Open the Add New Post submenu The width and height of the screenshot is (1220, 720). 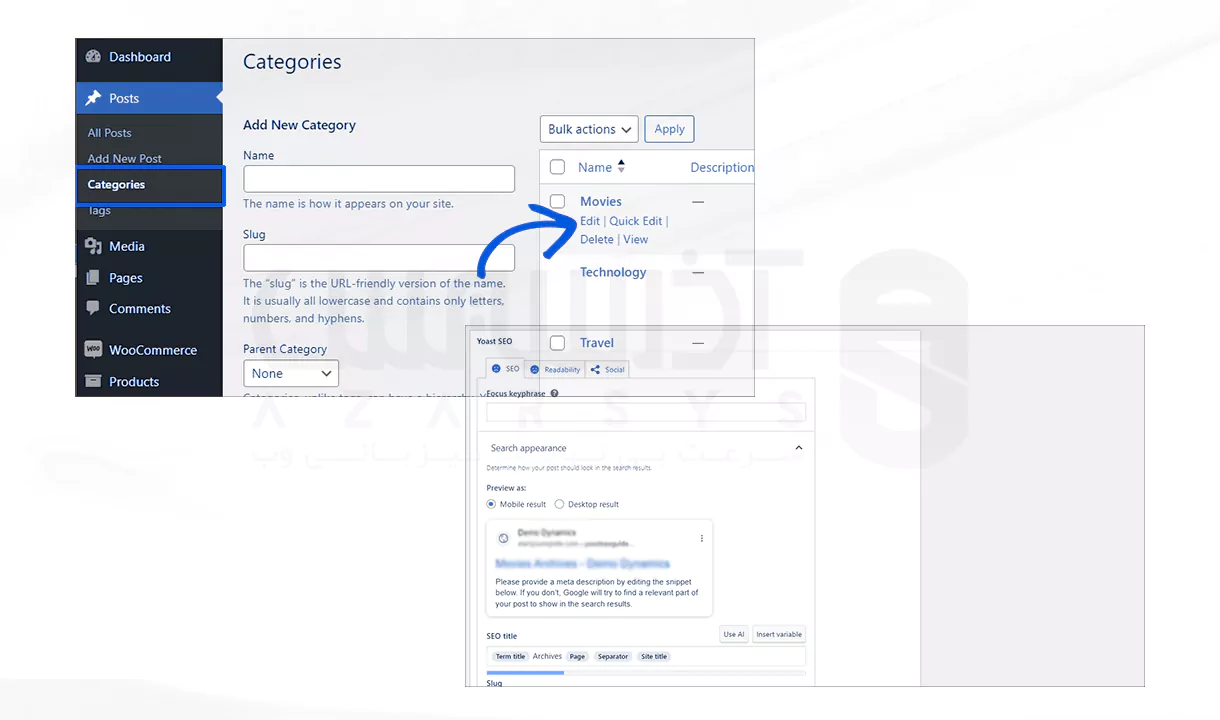[x=124, y=158]
